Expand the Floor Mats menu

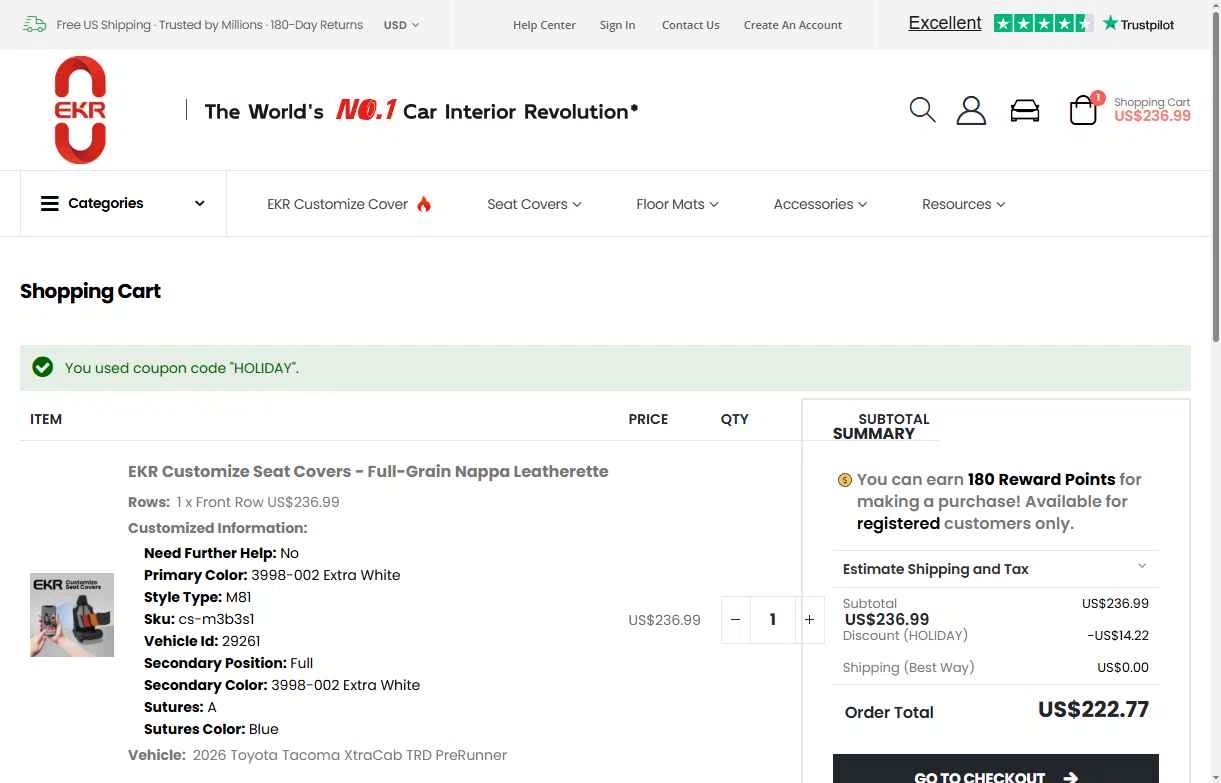677,204
